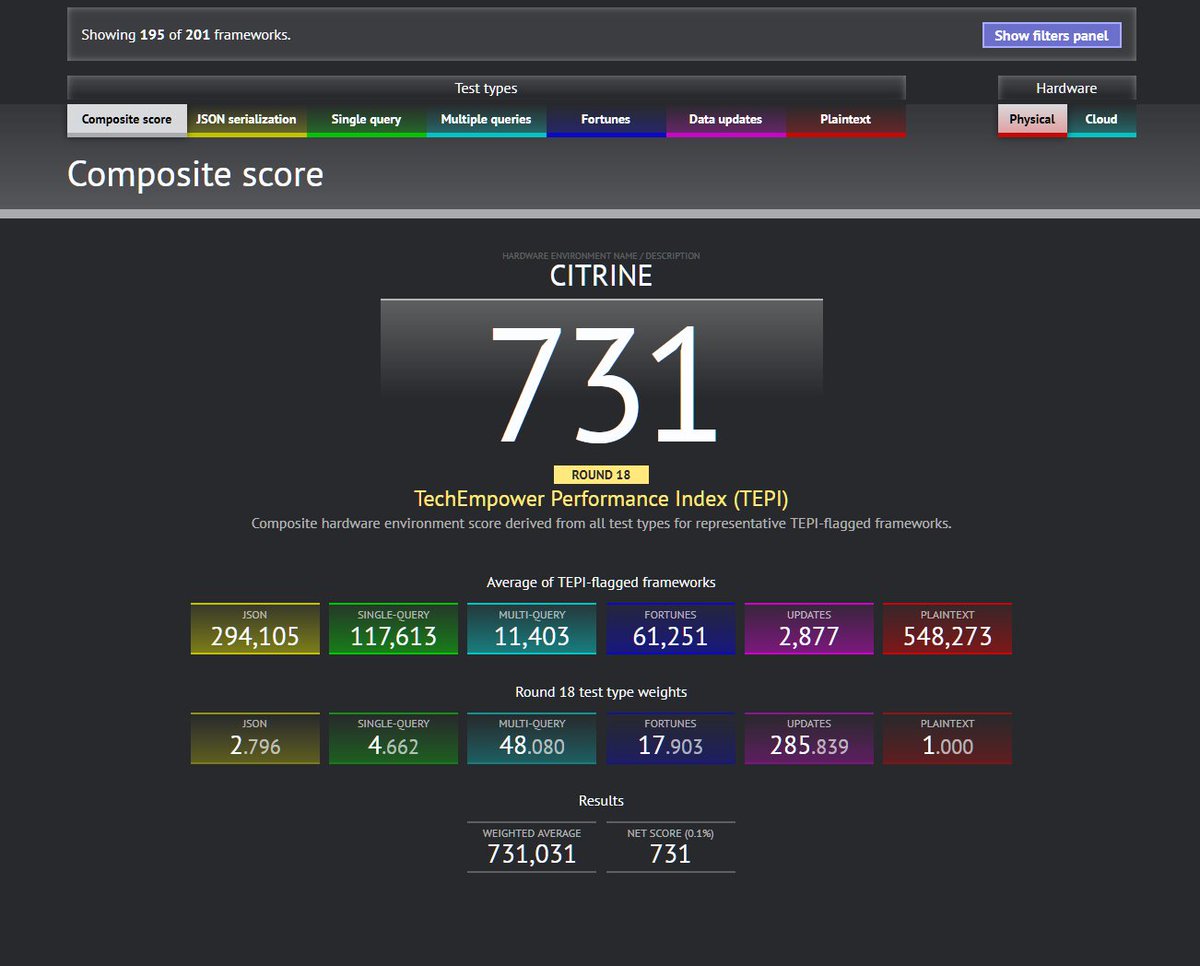The width and height of the screenshot is (1200, 966).
Task: Click Round 18 test type weights heading
Action: 601,692
